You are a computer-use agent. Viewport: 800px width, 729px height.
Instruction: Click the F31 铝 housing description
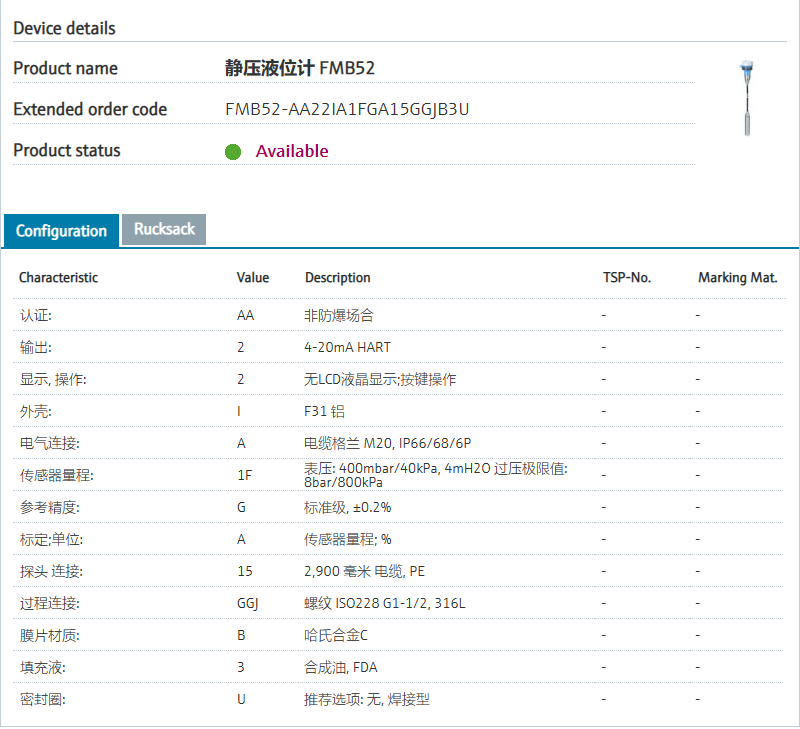pos(325,411)
